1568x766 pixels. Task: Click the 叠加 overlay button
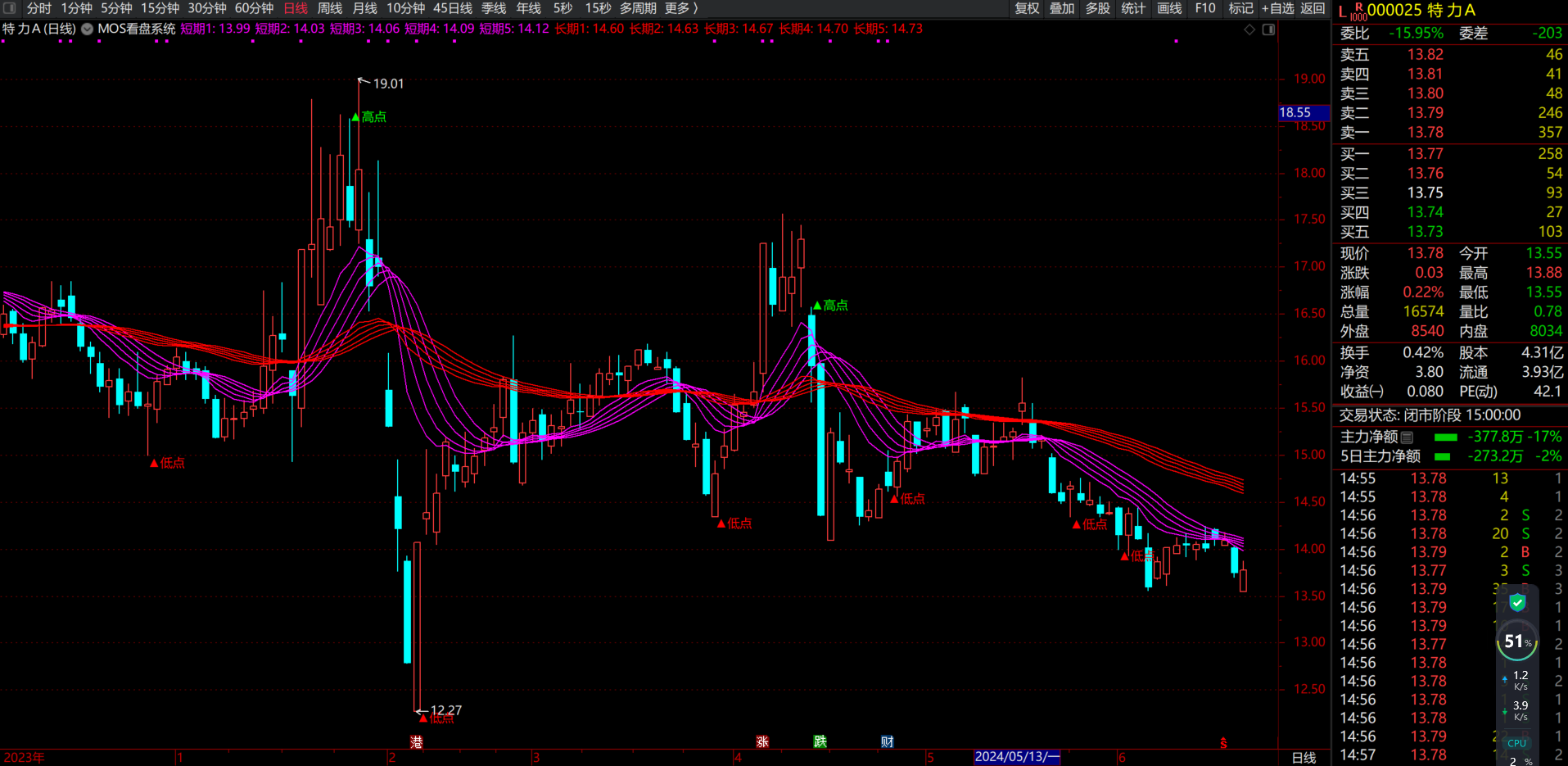[1062, 8]
